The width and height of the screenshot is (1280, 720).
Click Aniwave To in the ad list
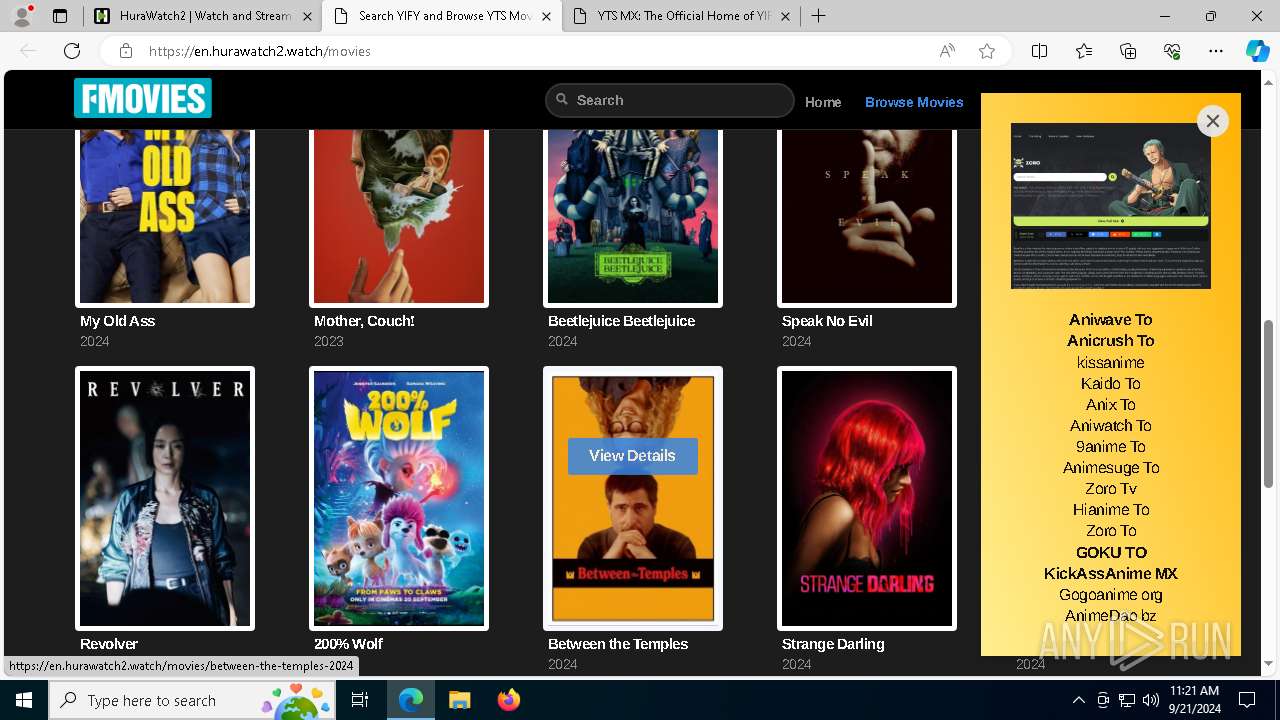(1110, 320)
